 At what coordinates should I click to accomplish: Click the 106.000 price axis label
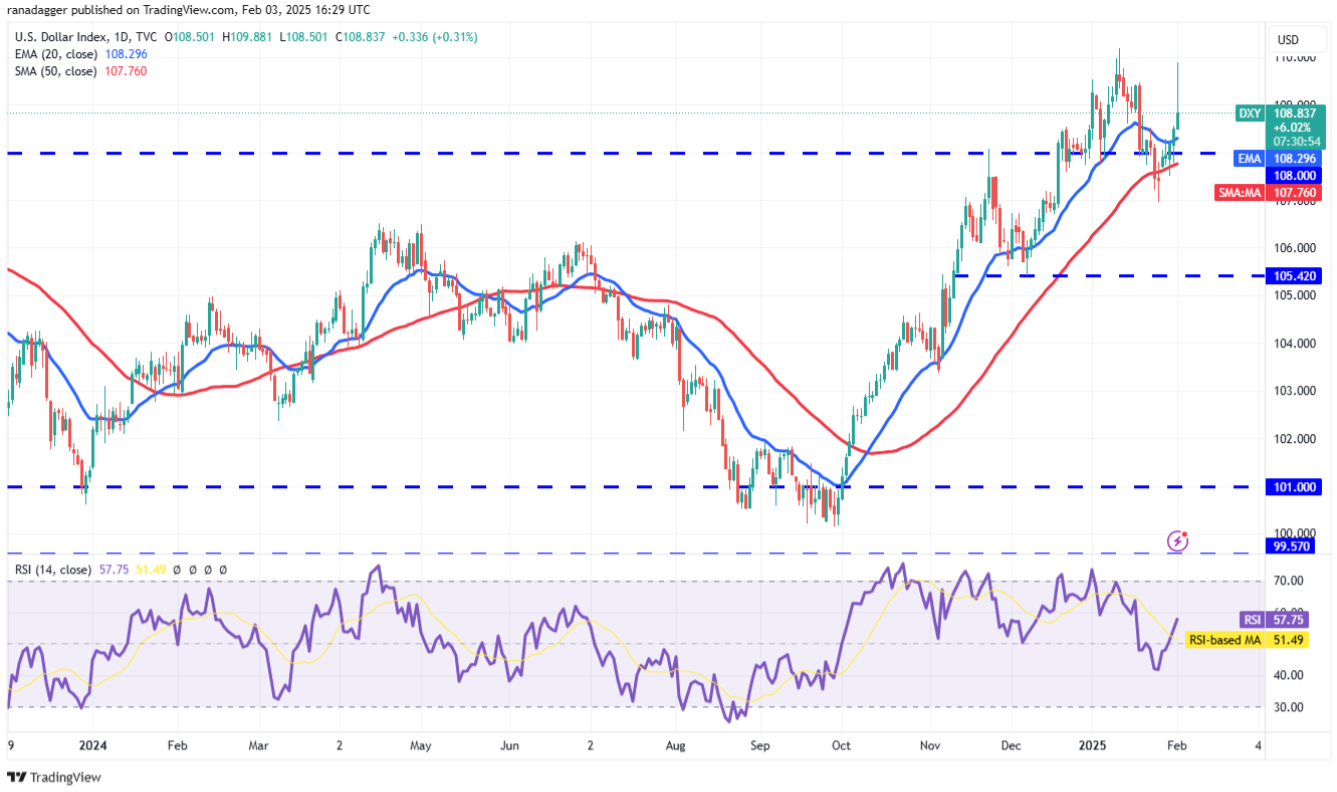click(1295, 248)
